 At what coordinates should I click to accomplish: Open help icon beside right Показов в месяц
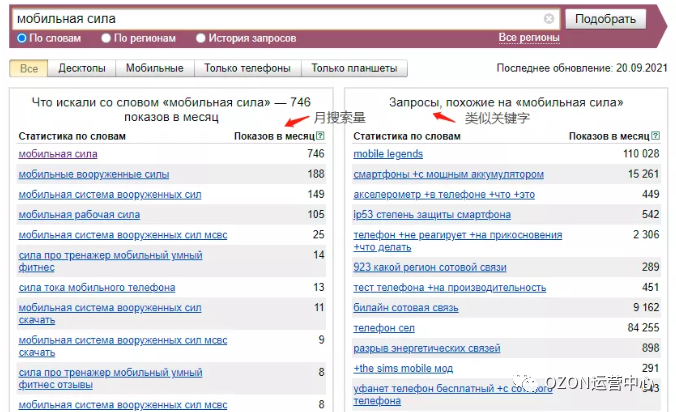pos(655,136)
